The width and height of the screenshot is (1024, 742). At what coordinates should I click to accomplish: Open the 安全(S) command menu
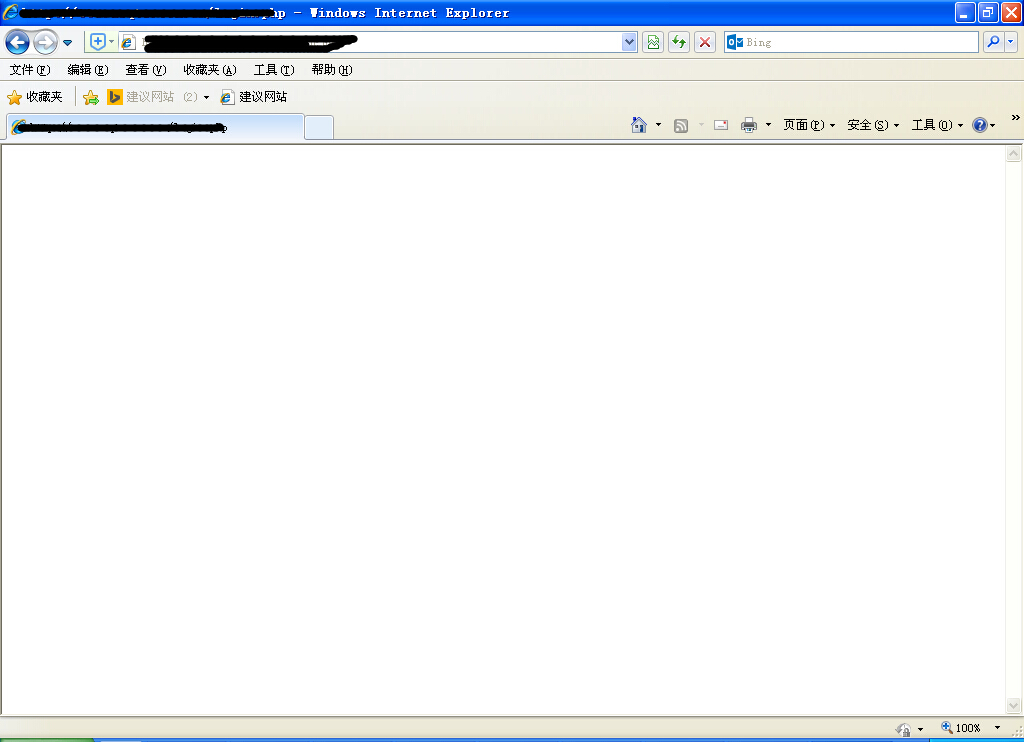click(873, 125)
